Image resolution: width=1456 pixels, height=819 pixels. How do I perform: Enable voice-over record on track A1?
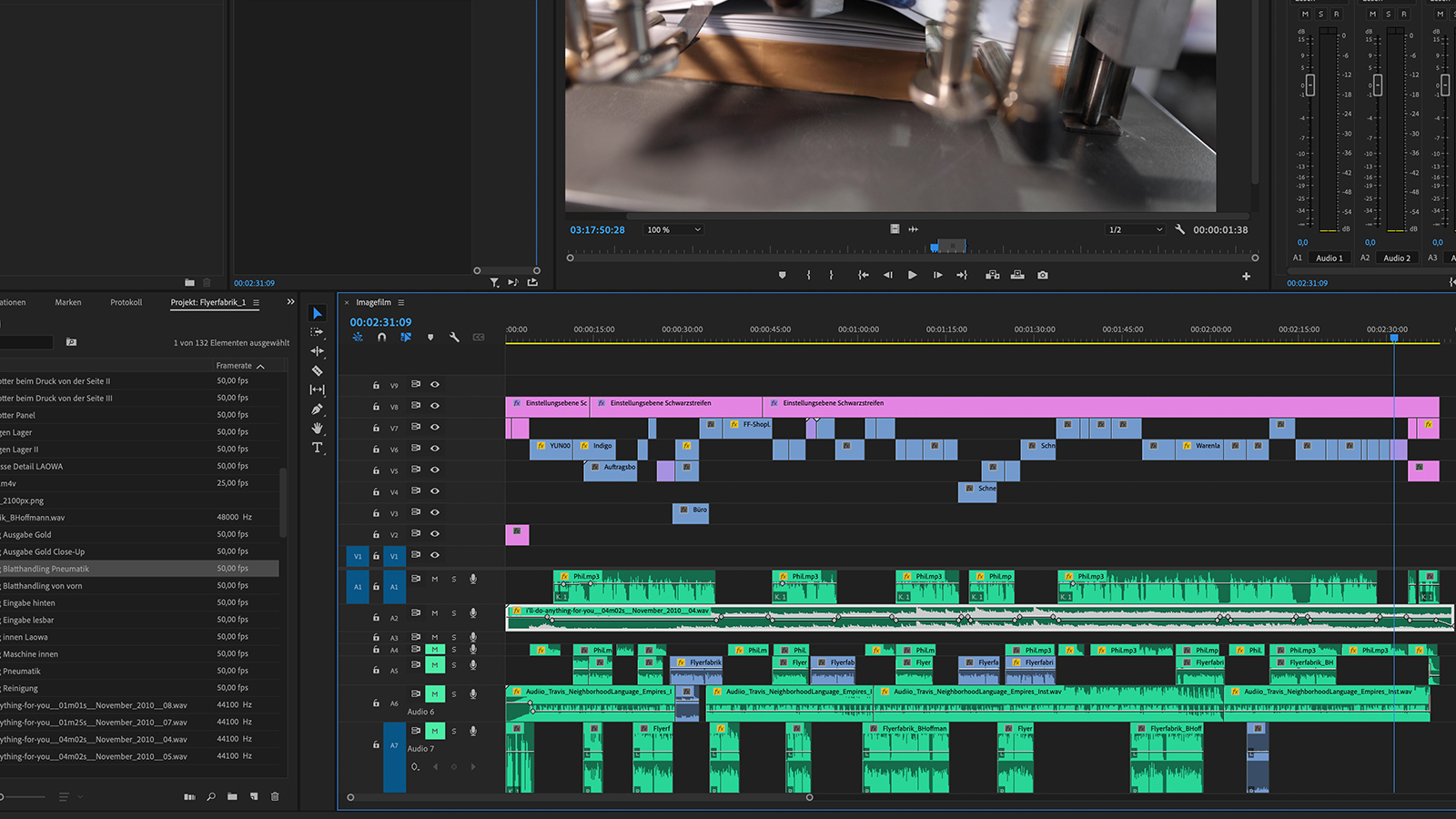point(473,579)
